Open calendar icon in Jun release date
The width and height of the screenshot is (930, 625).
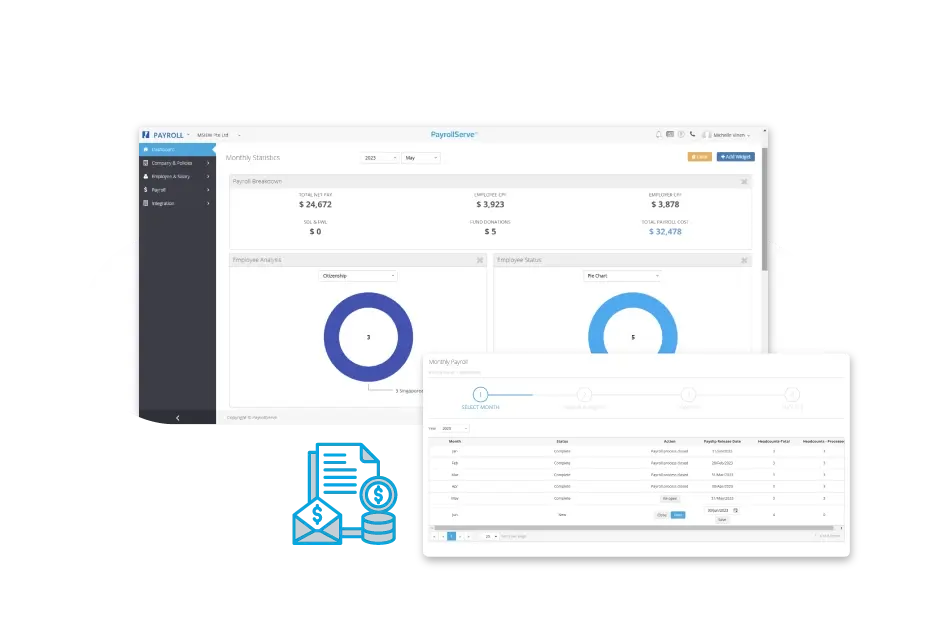click(x=735, y=510)
